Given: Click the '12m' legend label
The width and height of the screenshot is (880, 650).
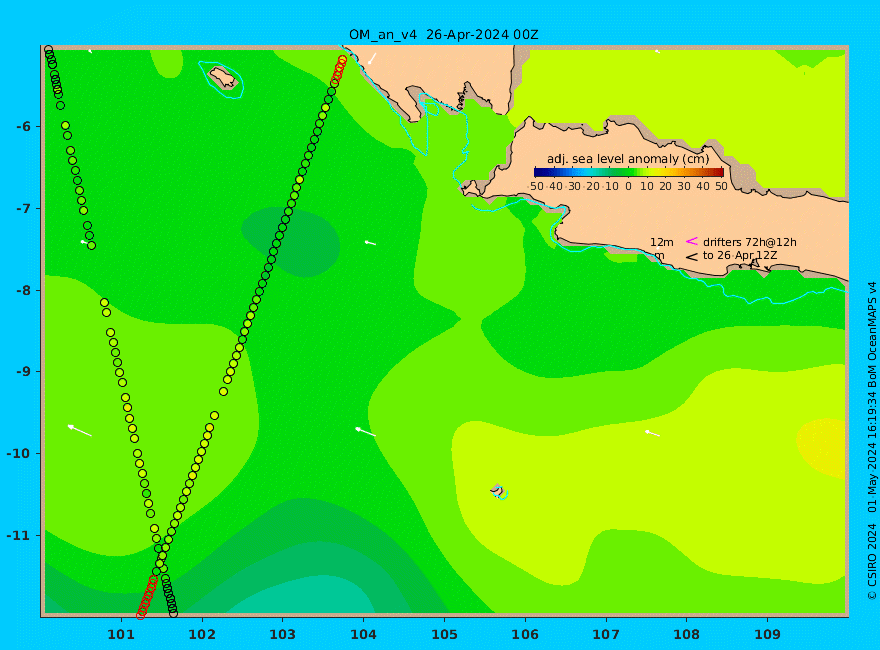Looking at the screenshot, I should [662, 242].
